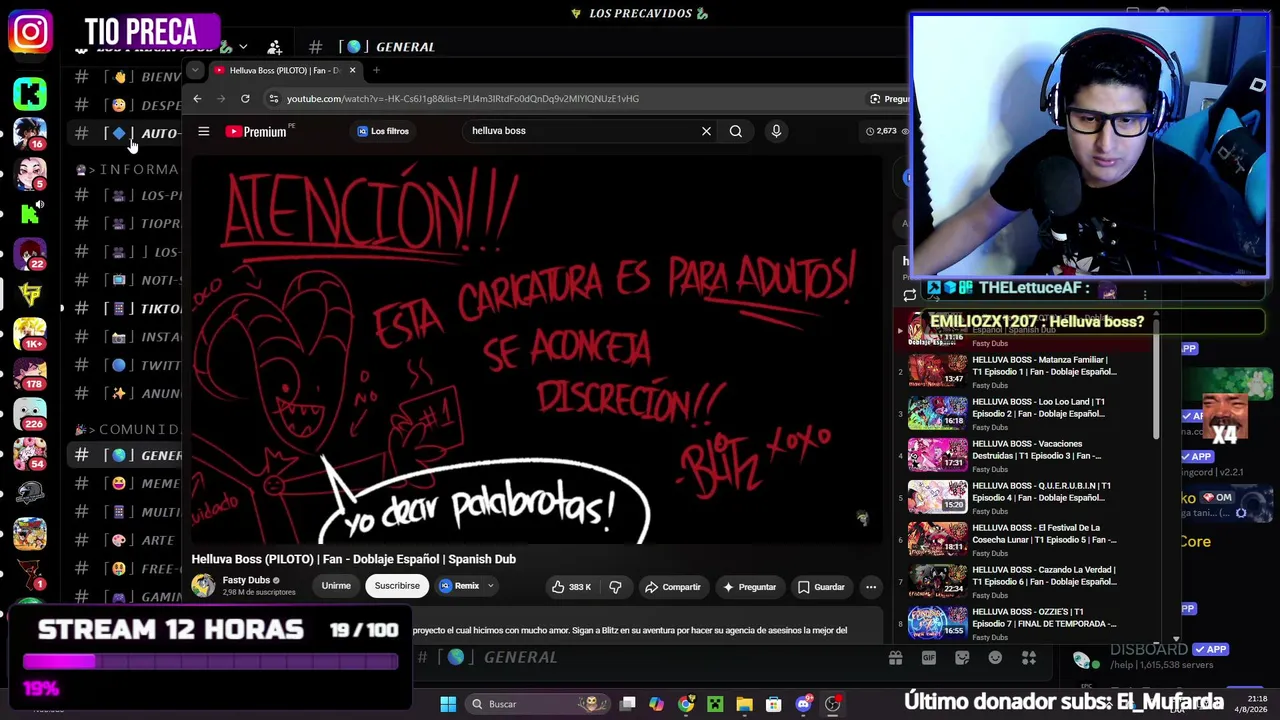Subscribe with the Suscribirse button
The image size is (1280, 720).
click(397, 586)
